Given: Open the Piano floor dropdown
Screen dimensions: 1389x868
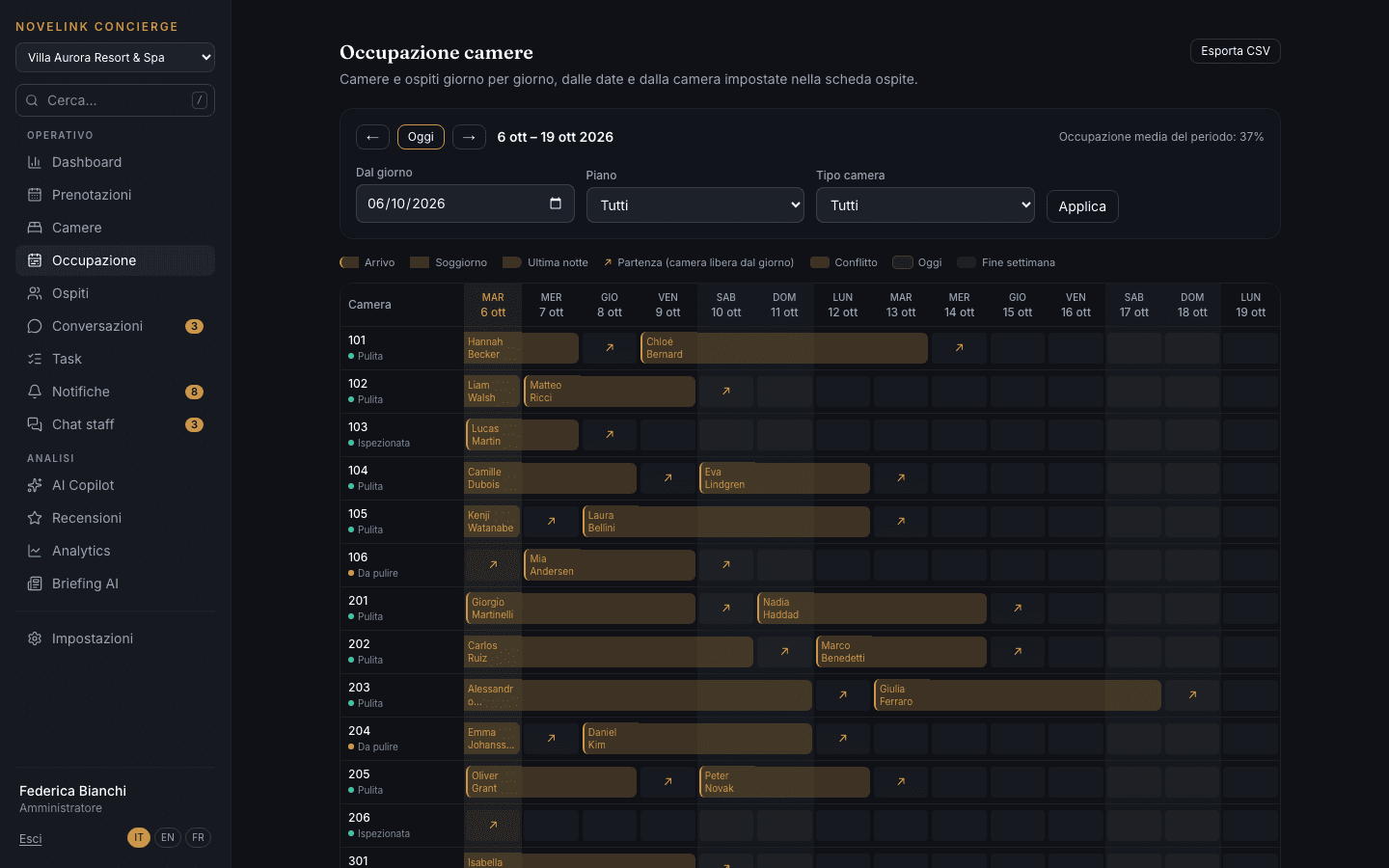Looking at the screenshot, I should click(x=695, y=204).
